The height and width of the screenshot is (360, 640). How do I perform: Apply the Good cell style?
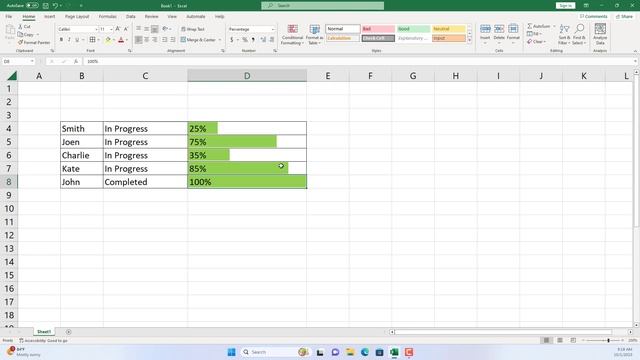click(x=413, y=29)
